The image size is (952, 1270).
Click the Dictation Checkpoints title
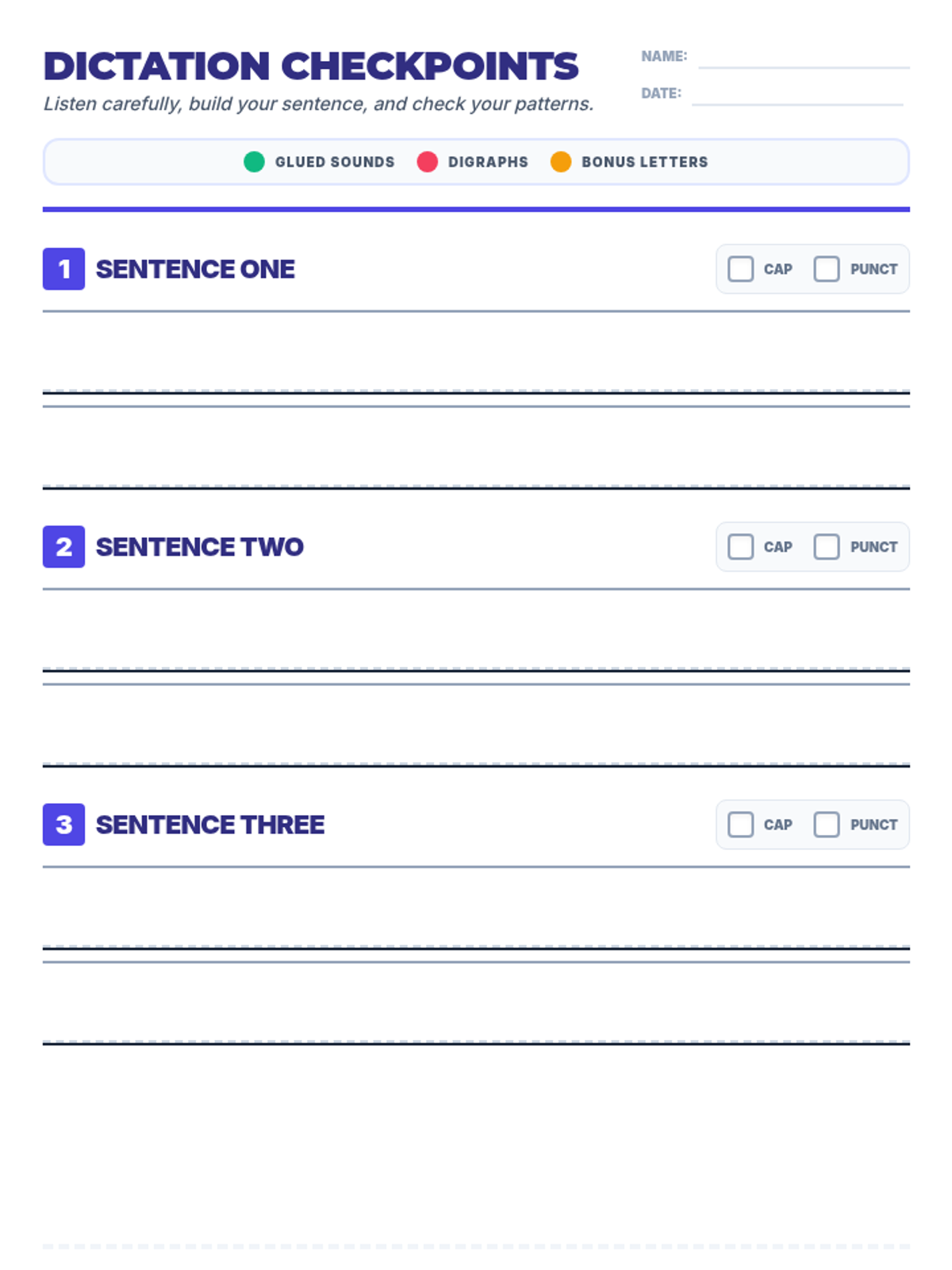pyautogui.click(x=311, y=66)
